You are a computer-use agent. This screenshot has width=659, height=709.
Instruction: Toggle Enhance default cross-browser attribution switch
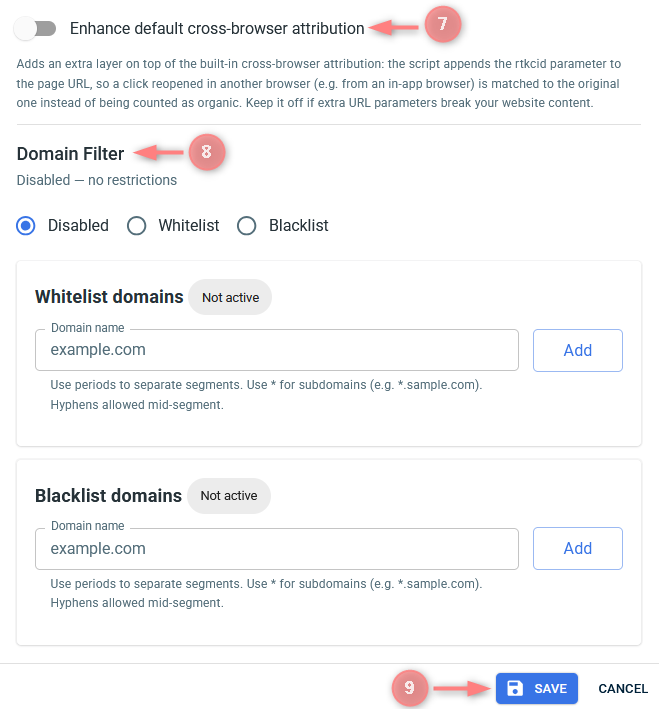[35, 28]
